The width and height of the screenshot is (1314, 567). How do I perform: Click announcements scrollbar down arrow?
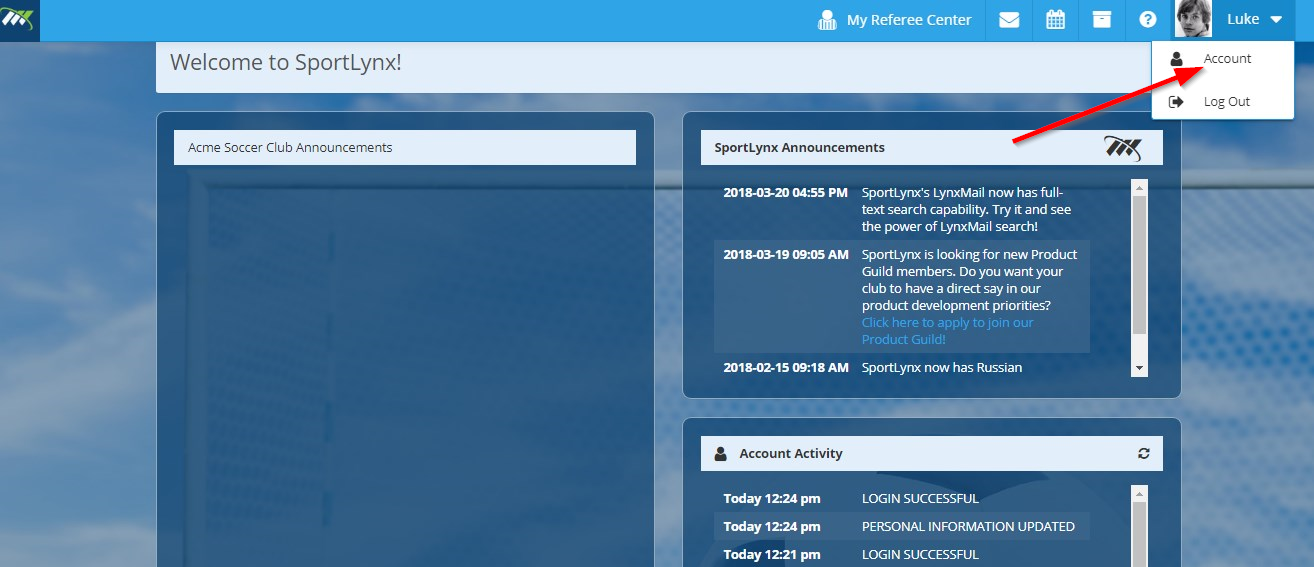[1139, 369]
